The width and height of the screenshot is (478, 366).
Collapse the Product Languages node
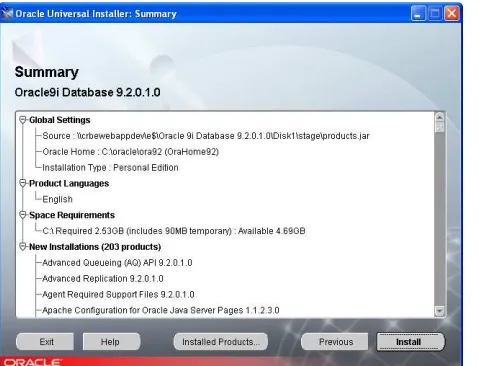(23, 183)
